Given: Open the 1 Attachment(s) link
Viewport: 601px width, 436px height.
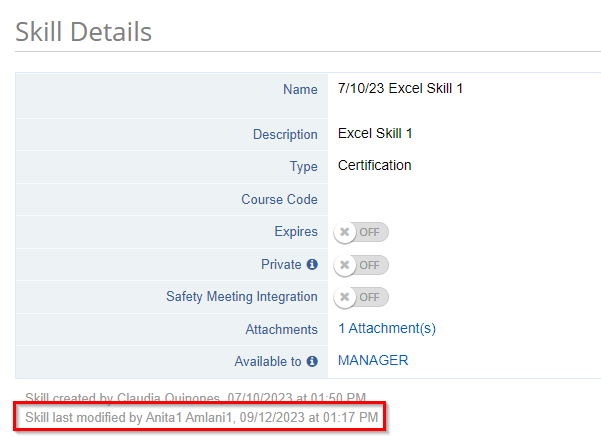Looking at the screenshot, I should pyautogui.click(x=386, y=328).
